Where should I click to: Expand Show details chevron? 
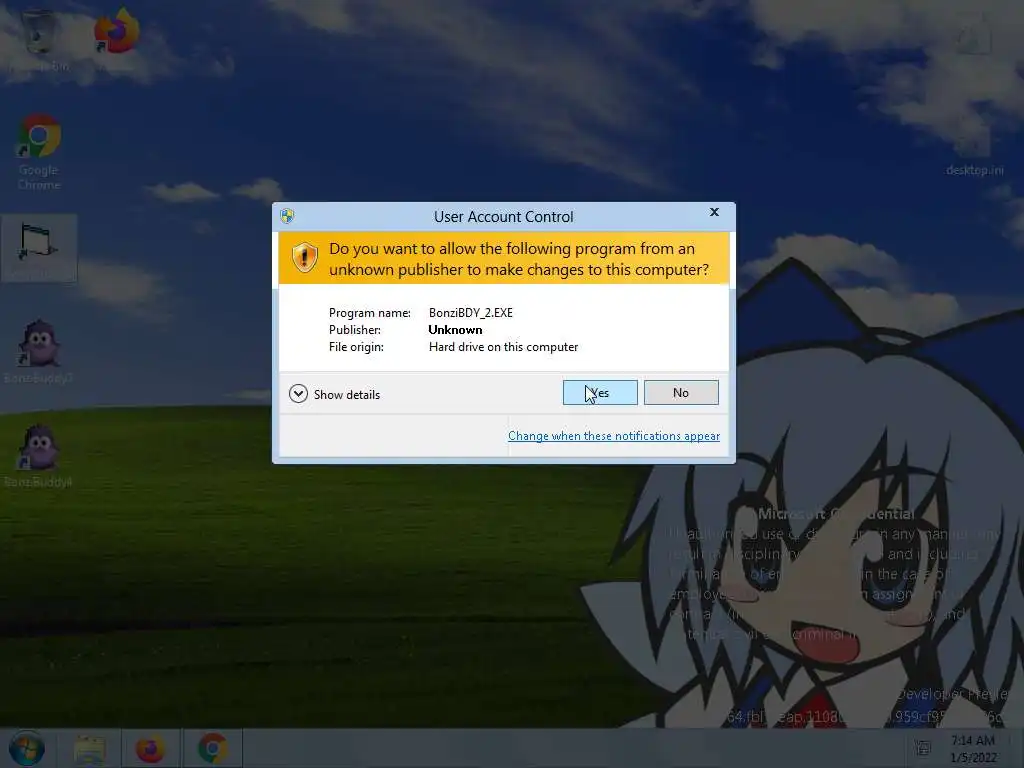pos(298,394)
